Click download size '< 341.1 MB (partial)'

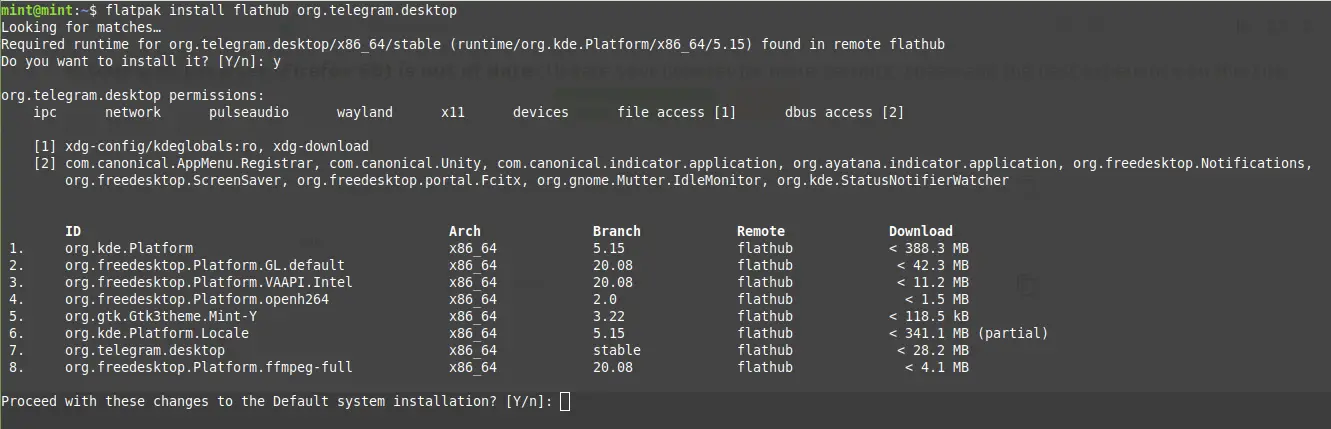tap(969, 333)
